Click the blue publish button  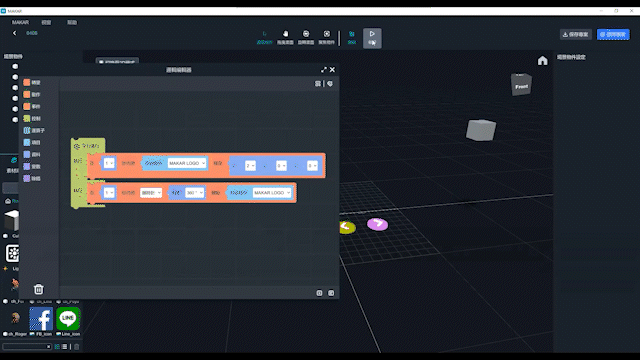tap(613, 34)
